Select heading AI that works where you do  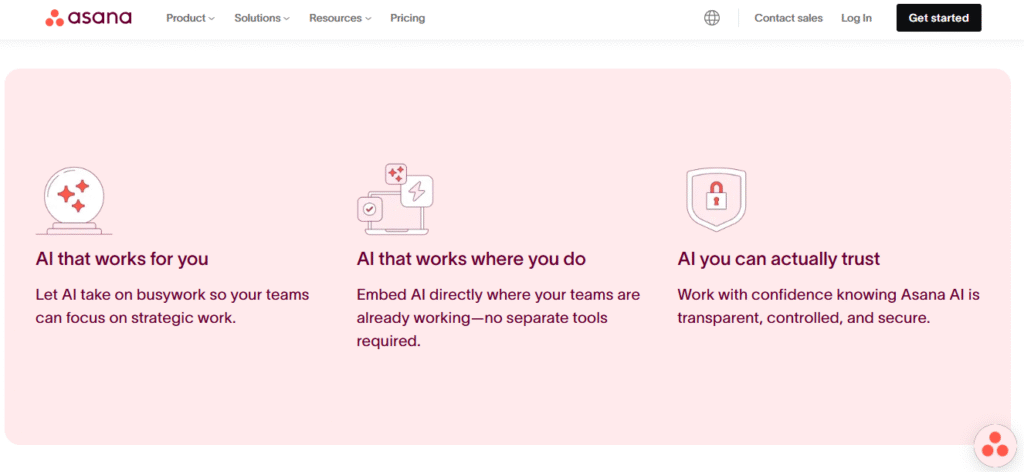[x=471, y=259]
